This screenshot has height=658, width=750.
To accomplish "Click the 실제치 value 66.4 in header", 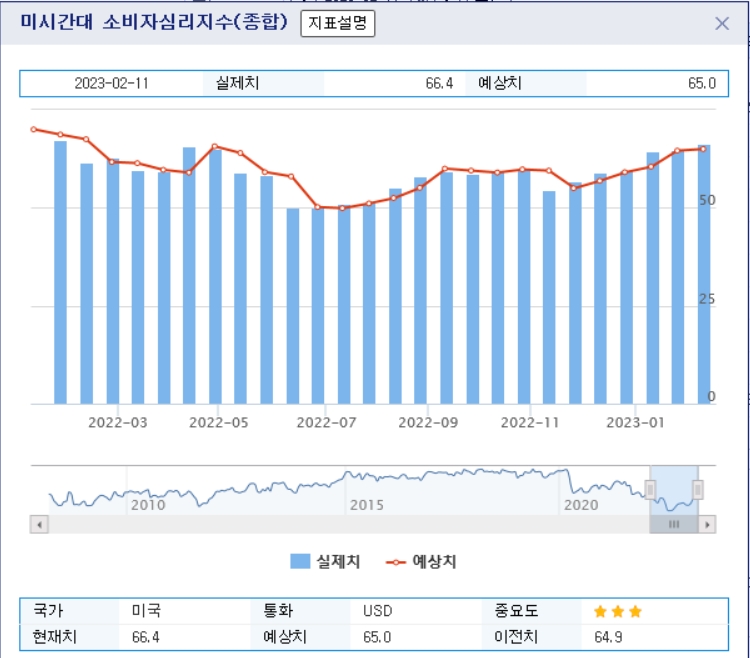I will point(439,83).
